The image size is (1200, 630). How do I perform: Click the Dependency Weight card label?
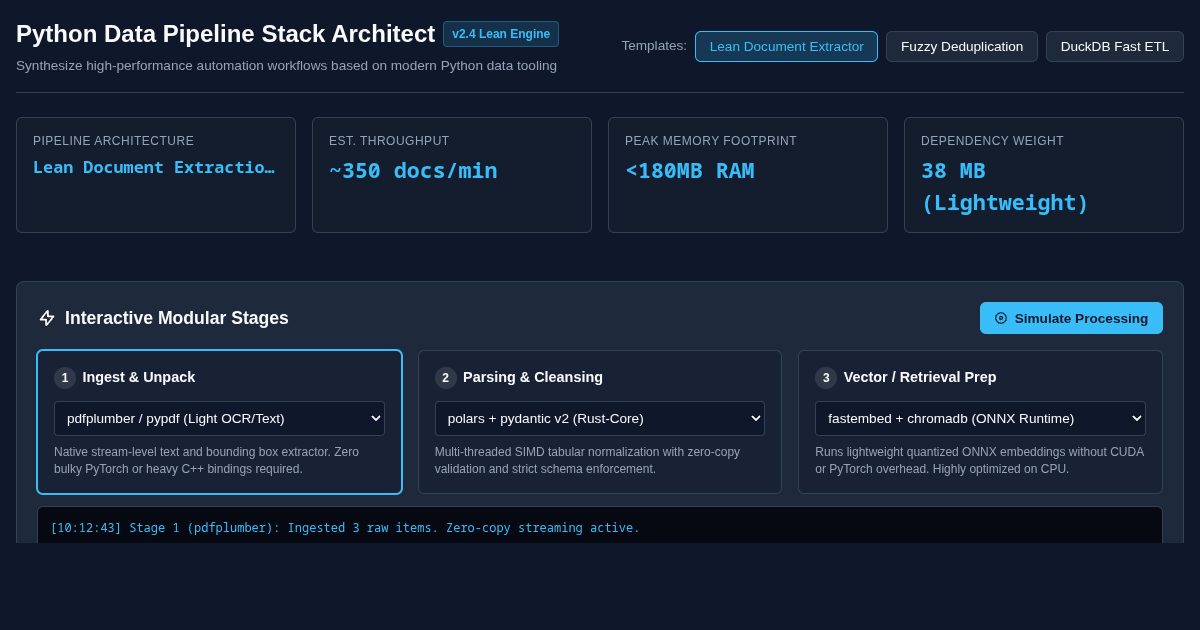(x=992, y=141)
